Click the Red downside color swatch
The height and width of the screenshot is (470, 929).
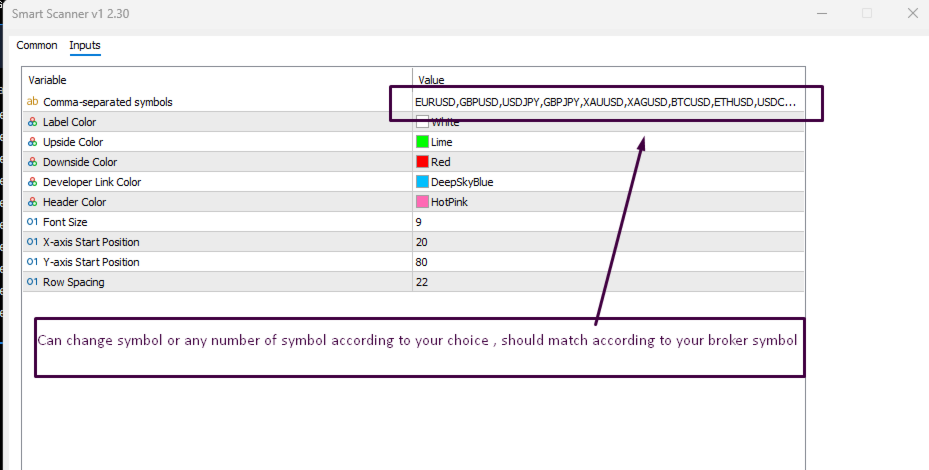pyautogui.click(x=422, y=162)
